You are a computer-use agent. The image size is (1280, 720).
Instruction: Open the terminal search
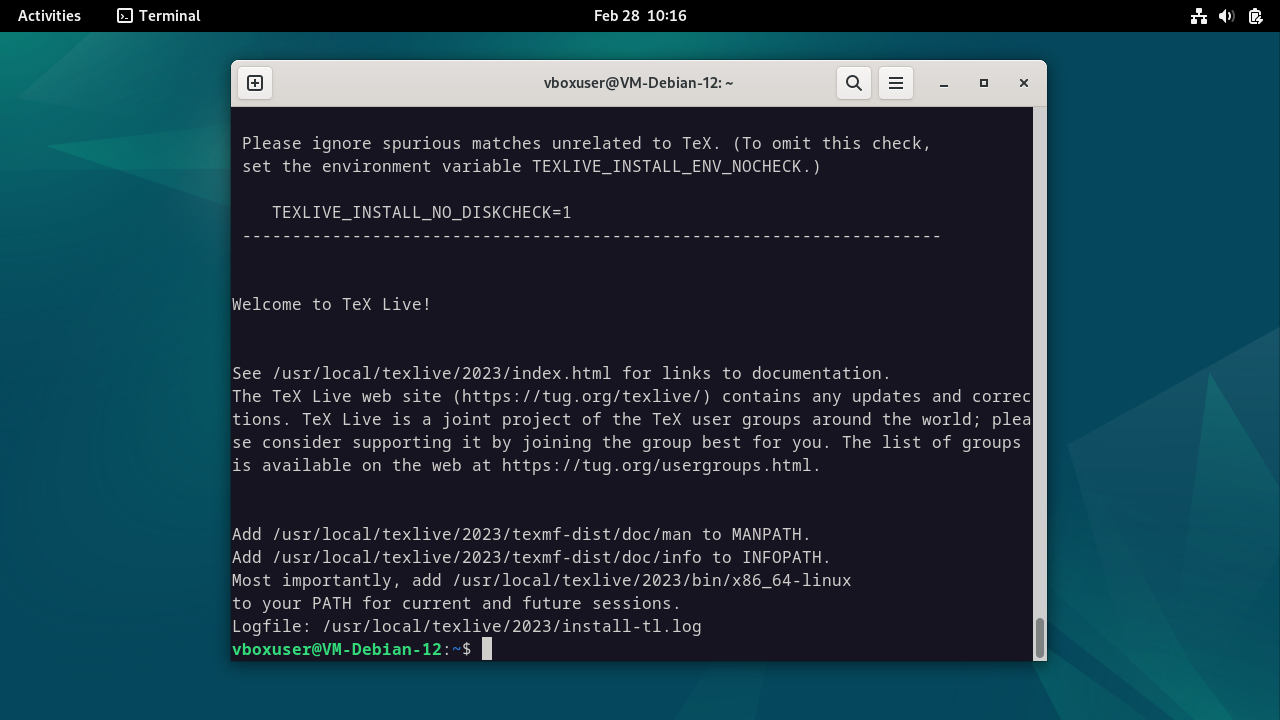click(854, 83)
